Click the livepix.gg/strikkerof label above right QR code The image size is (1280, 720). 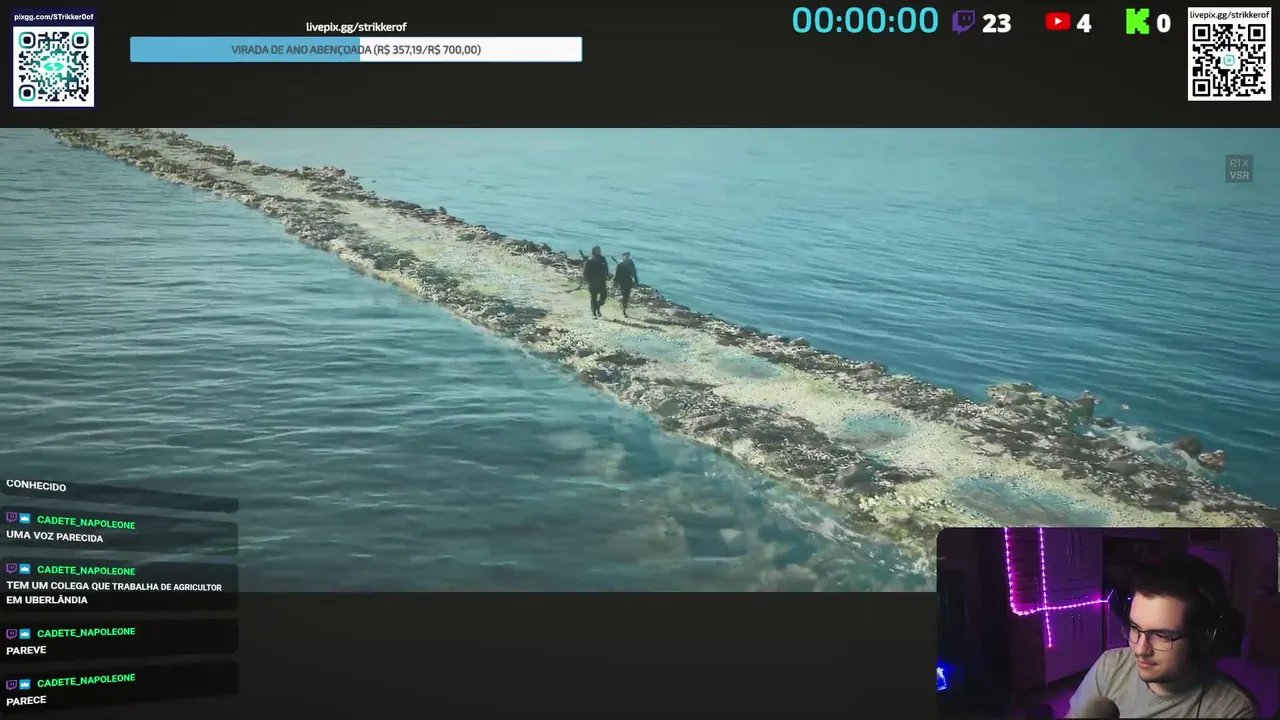(1229, 14)
